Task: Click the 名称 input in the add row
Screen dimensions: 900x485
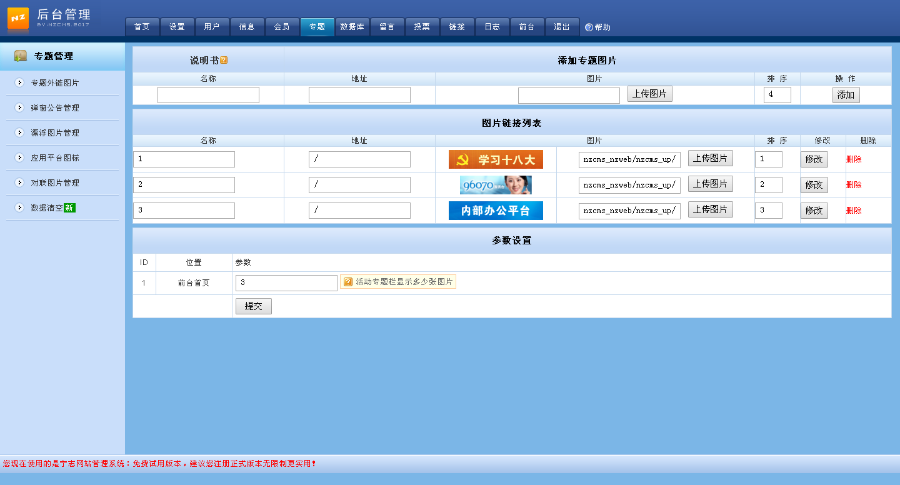Action: point(208,95)
